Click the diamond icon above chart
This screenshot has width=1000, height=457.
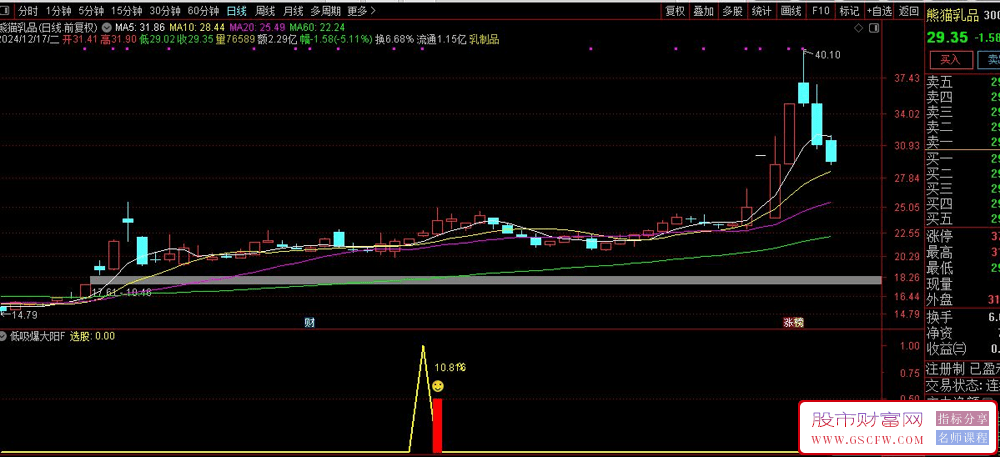(x=858, y=28)
